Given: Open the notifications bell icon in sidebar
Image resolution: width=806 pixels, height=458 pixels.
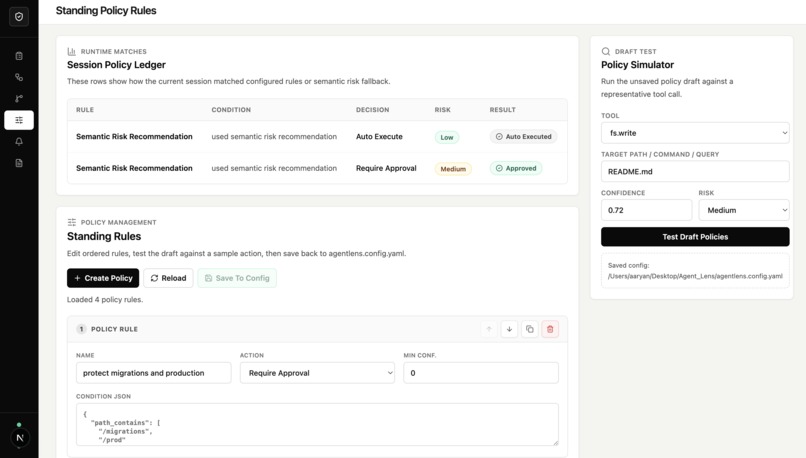Looking at the screenshot, I should [x=19, y=141].
